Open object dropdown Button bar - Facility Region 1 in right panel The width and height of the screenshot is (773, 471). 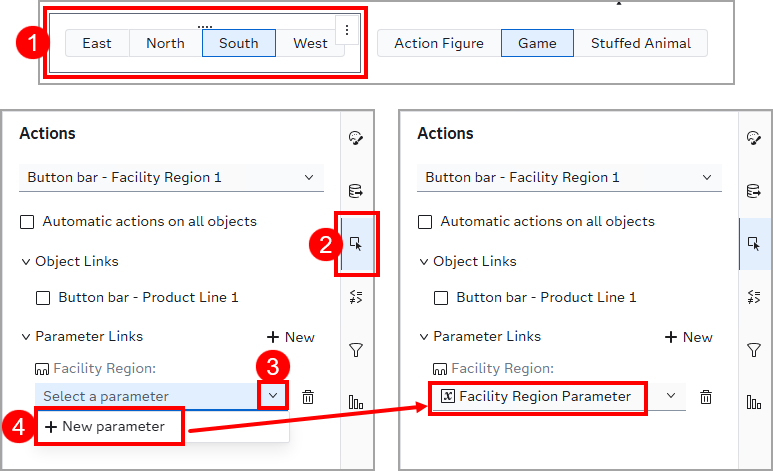569,178
